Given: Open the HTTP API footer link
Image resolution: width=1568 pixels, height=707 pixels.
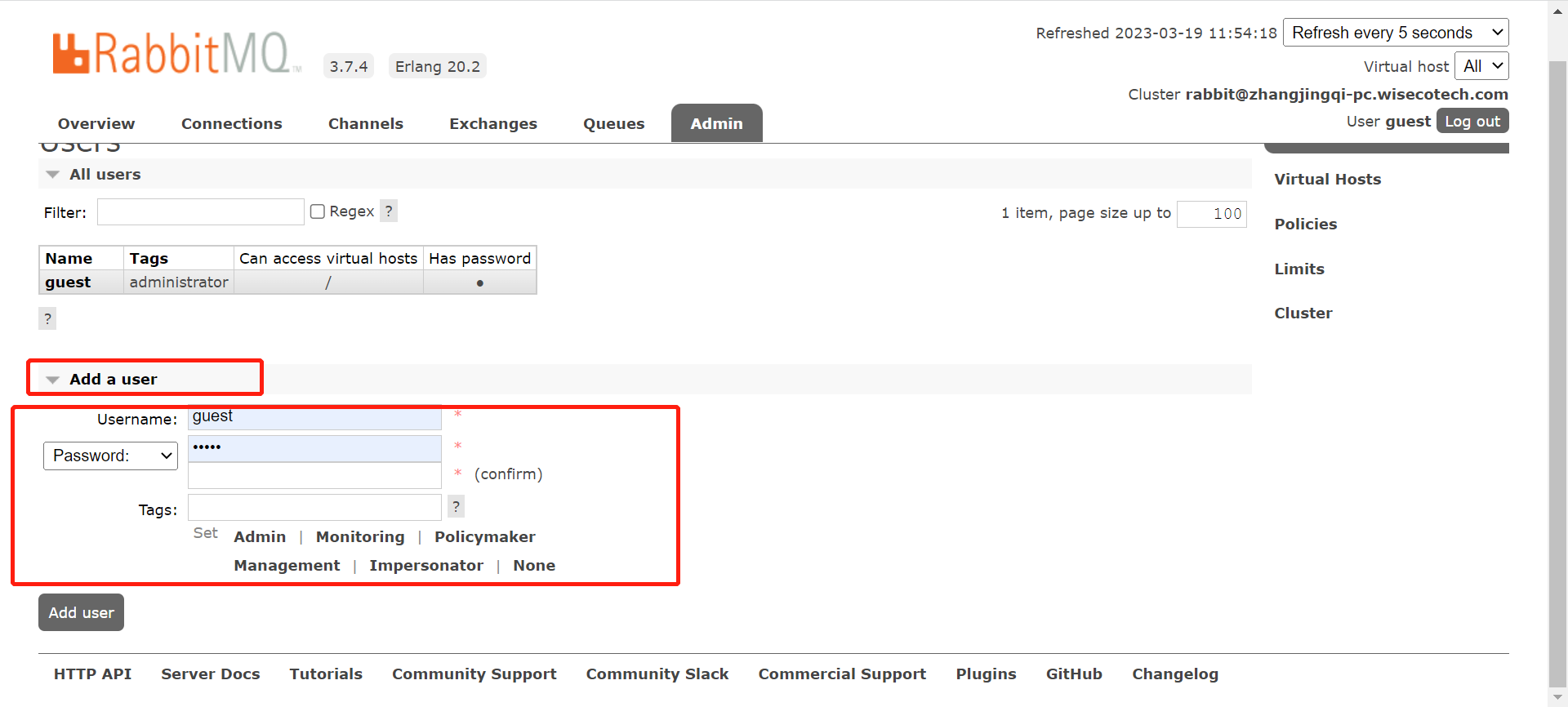Looking at the screenshot, I should tap(92, 674).
